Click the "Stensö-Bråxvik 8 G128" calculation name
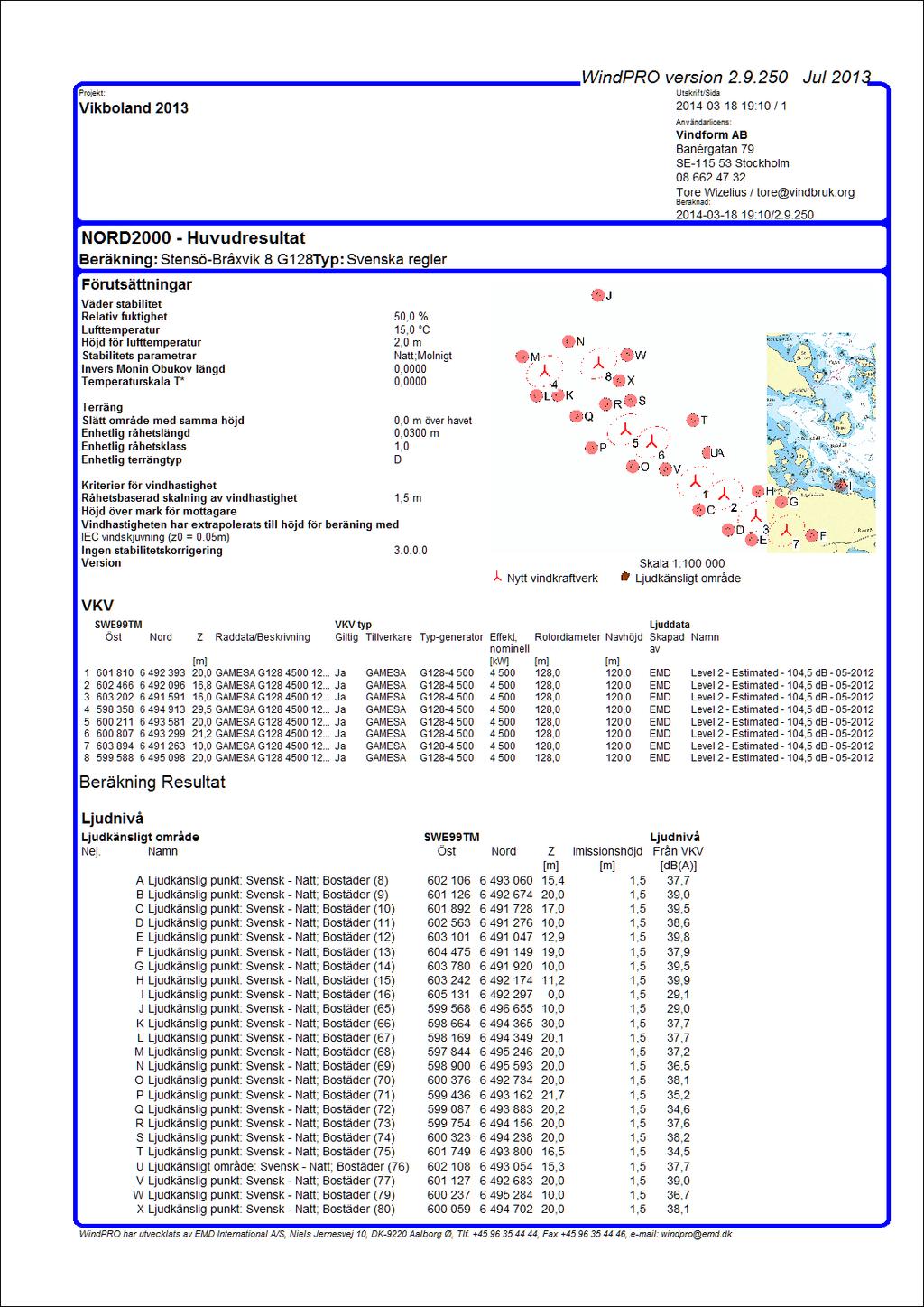924x1307 pixels. 236,260
